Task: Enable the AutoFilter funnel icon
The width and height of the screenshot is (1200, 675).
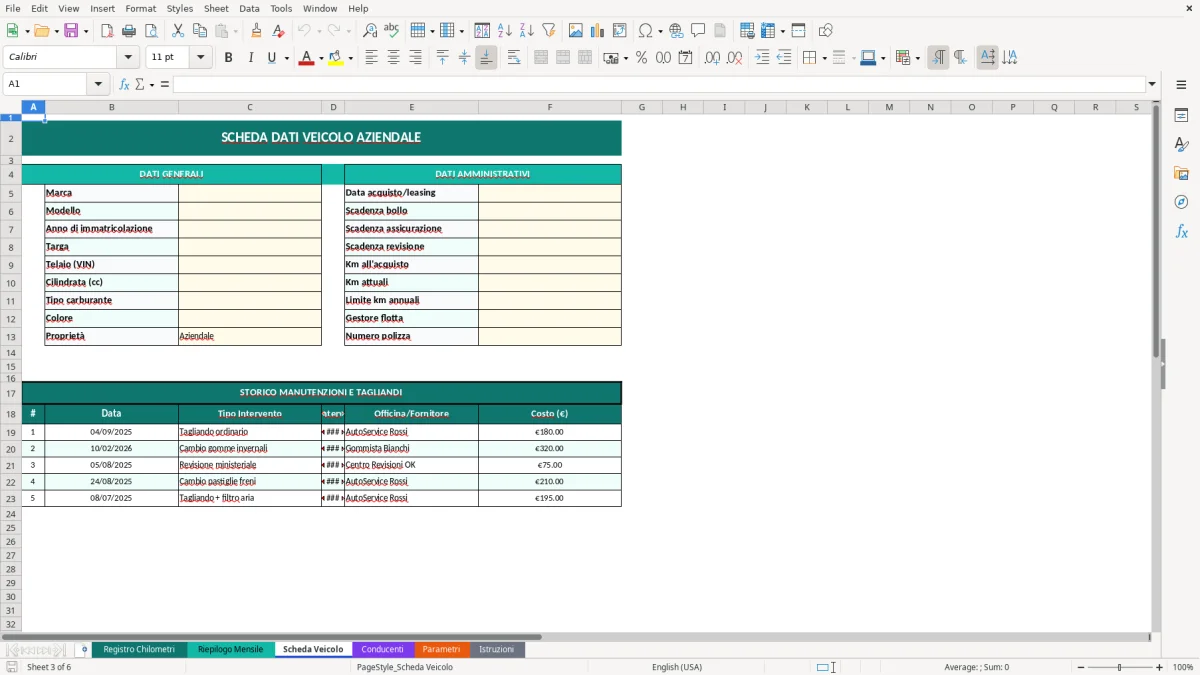Action: click(548, 31)
